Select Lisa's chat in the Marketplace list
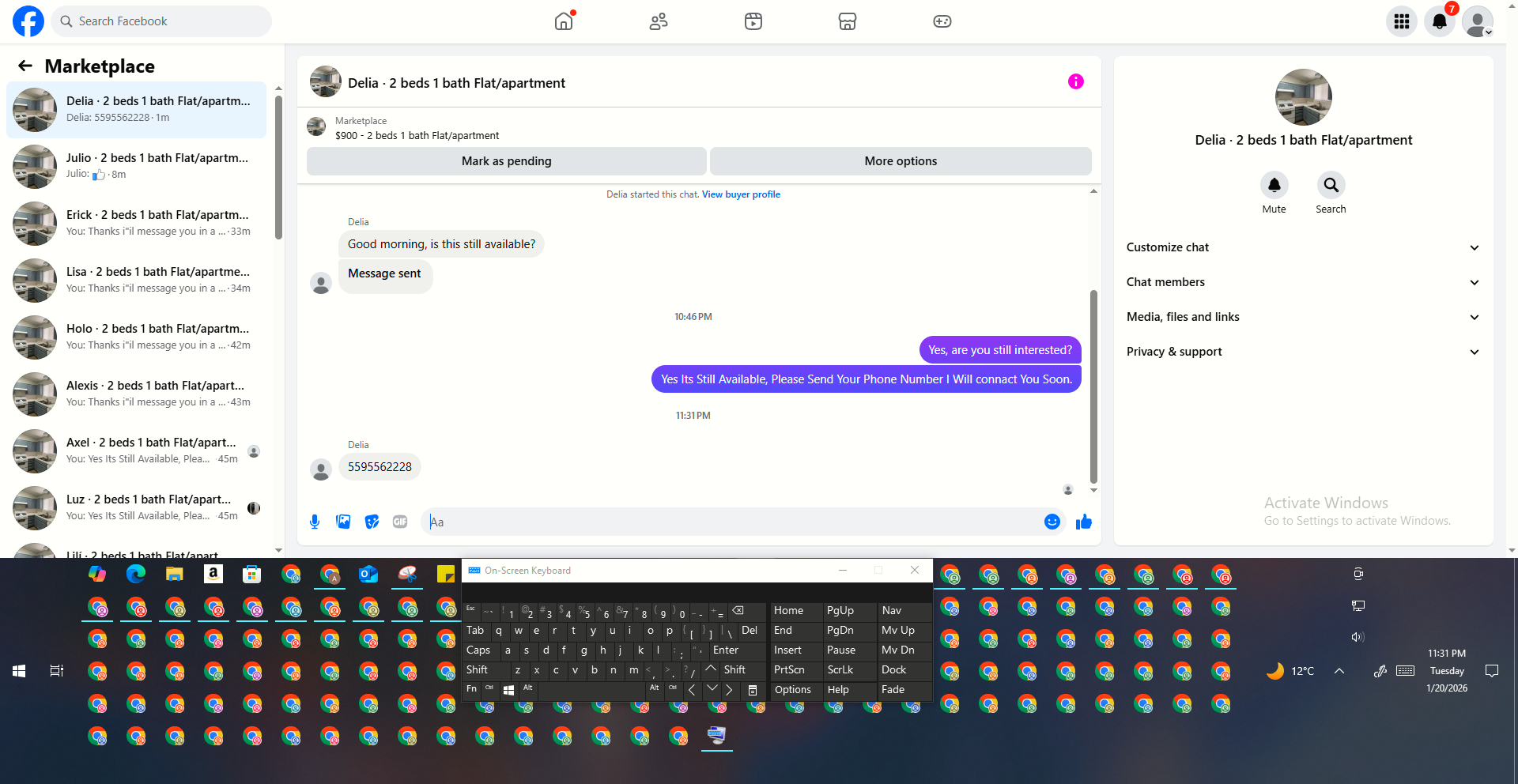 [x=136, y=280]
